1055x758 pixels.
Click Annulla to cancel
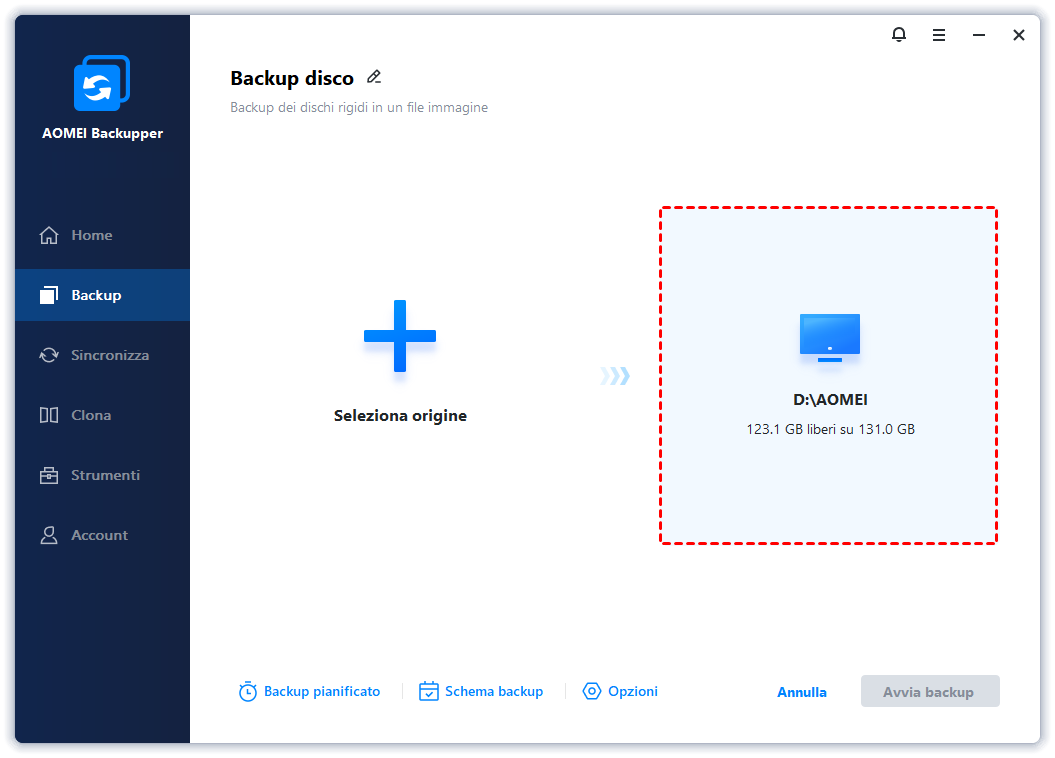(801, 692)
